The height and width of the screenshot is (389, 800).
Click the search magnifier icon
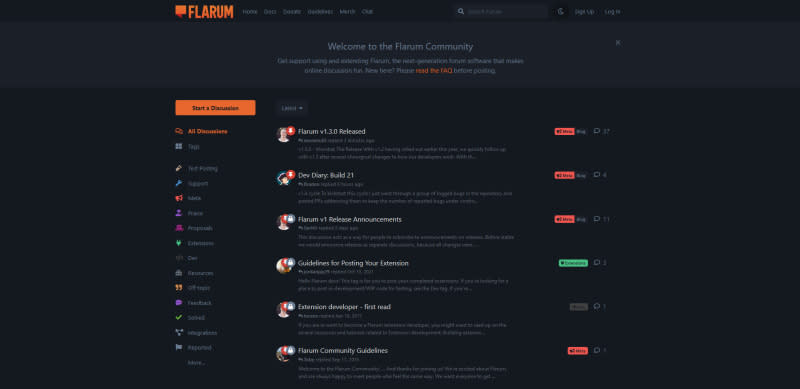[461, 11]
